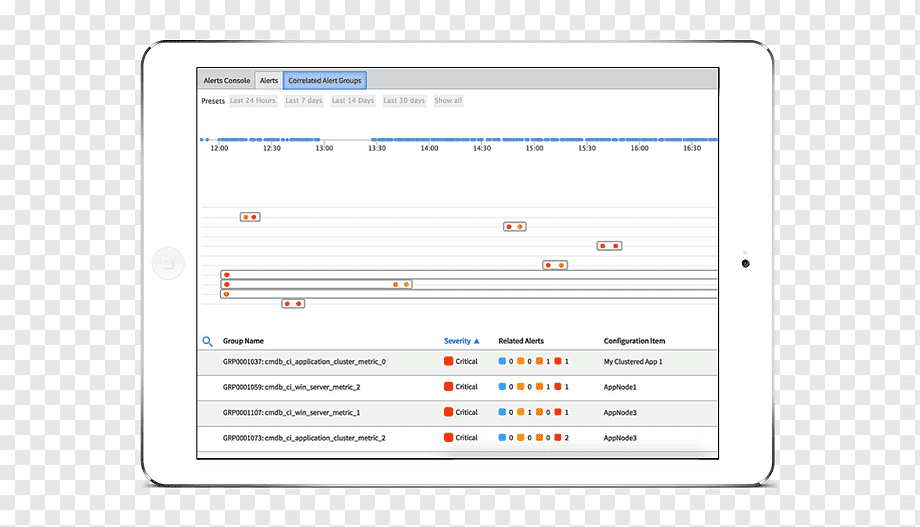920x527 pixels.
Task: Apply the Last 7 days preset
Action: [303, 100]
